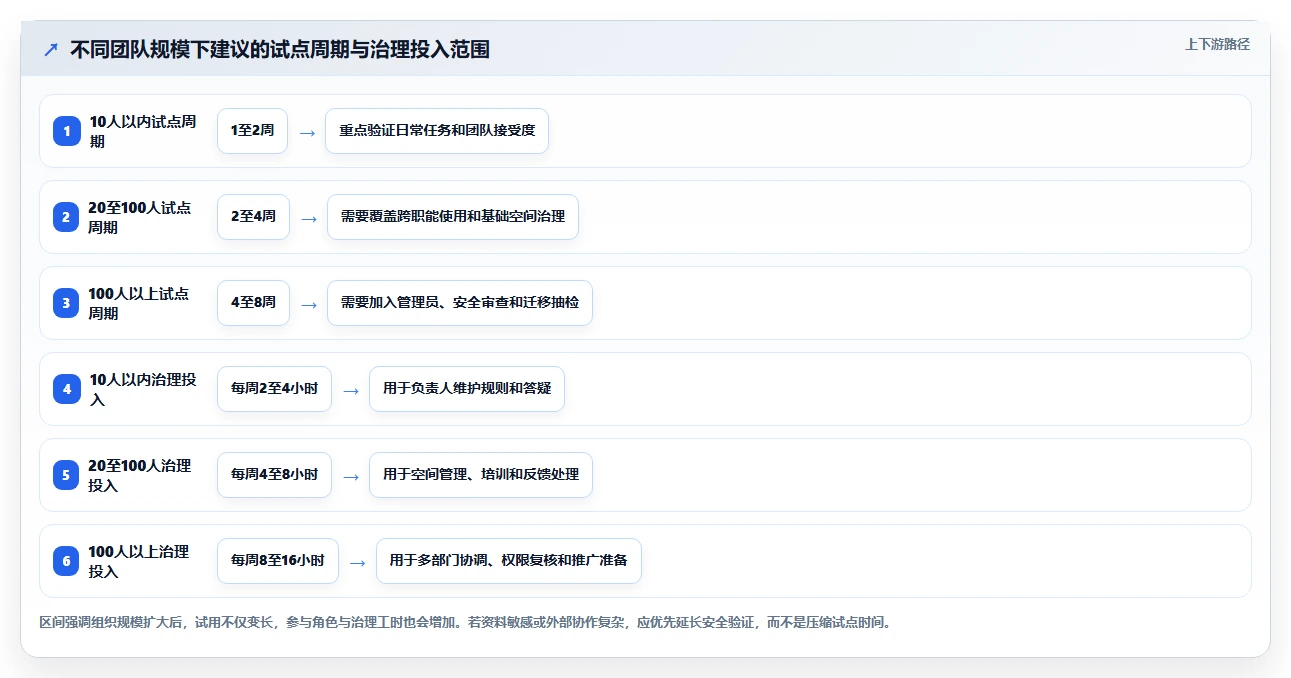
Task: Click the 需要覆盖跨职能使用和基础空间治理 box
Action: point(453,217)
